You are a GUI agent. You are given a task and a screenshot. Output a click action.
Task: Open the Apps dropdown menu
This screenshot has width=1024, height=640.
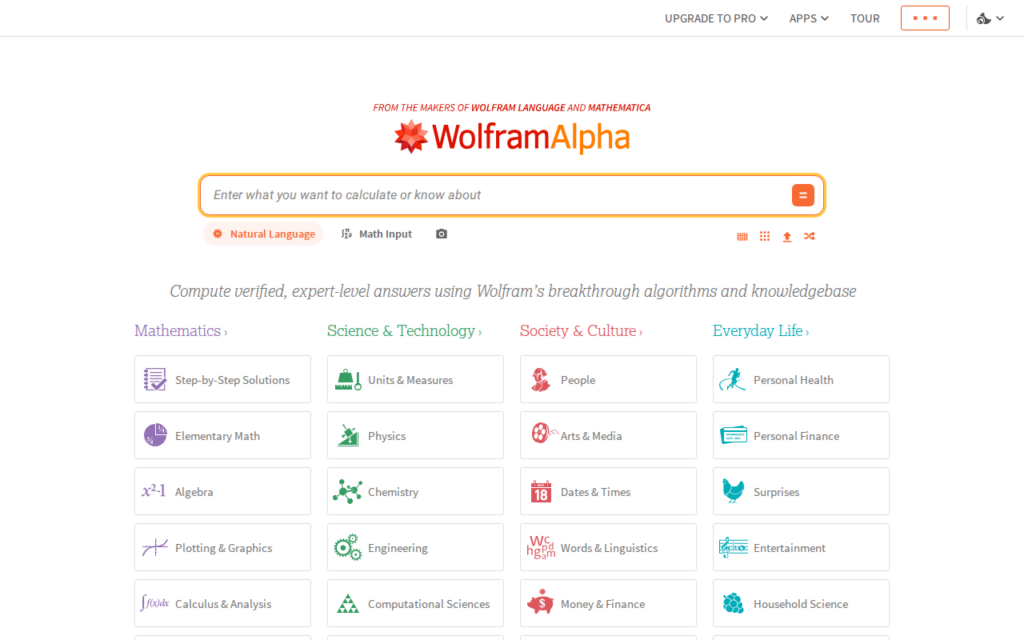(x=808, y=18)
